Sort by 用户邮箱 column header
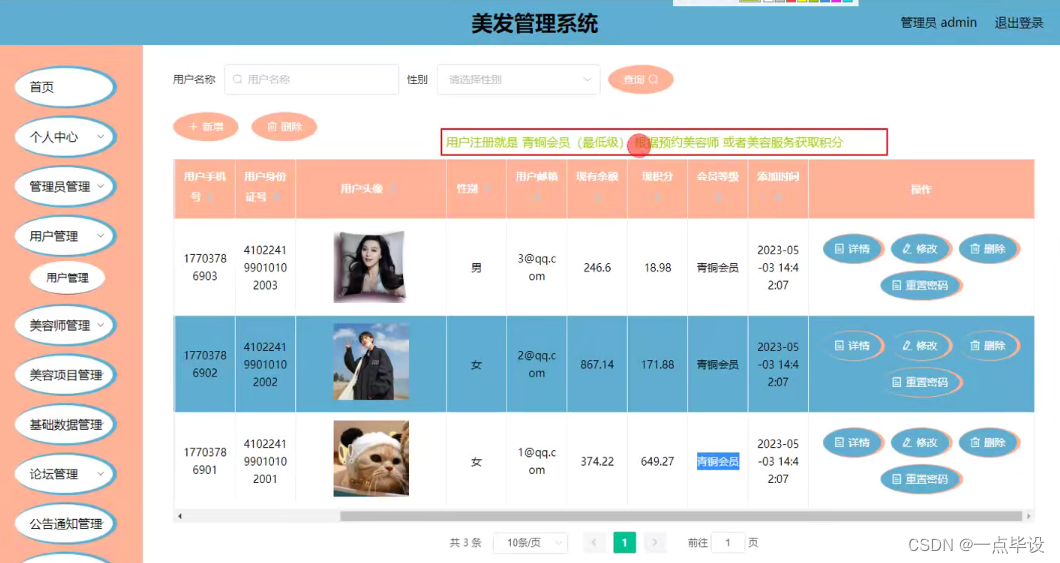Screen dimensions: 1060x563 pyautogui.click(x=537, y=187)
